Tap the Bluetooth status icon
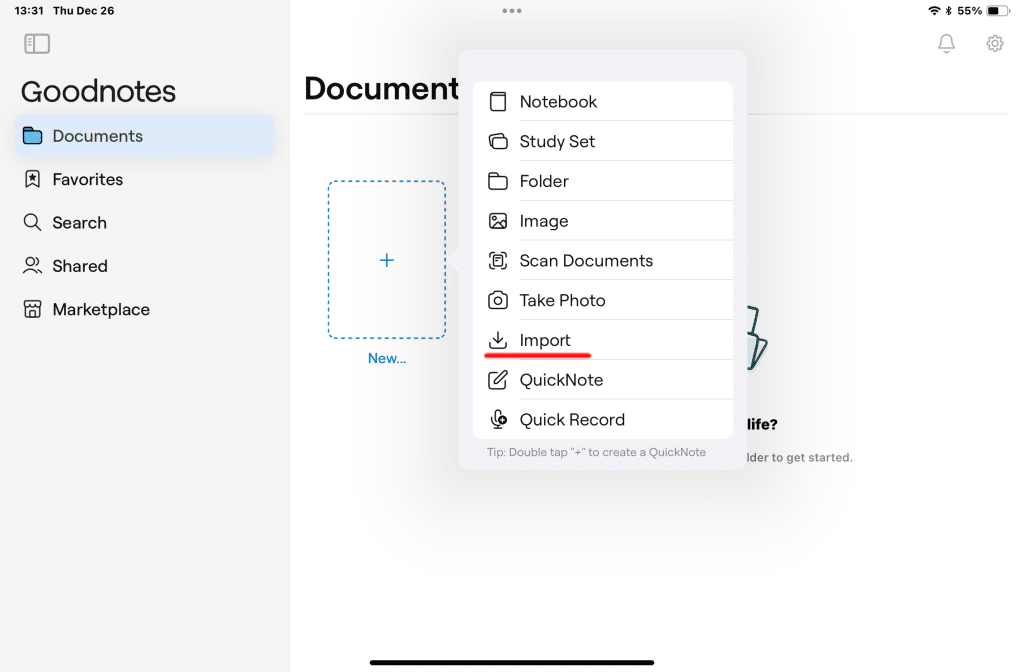The height and width of the screenshot is (672, 1024). point(948,10)
